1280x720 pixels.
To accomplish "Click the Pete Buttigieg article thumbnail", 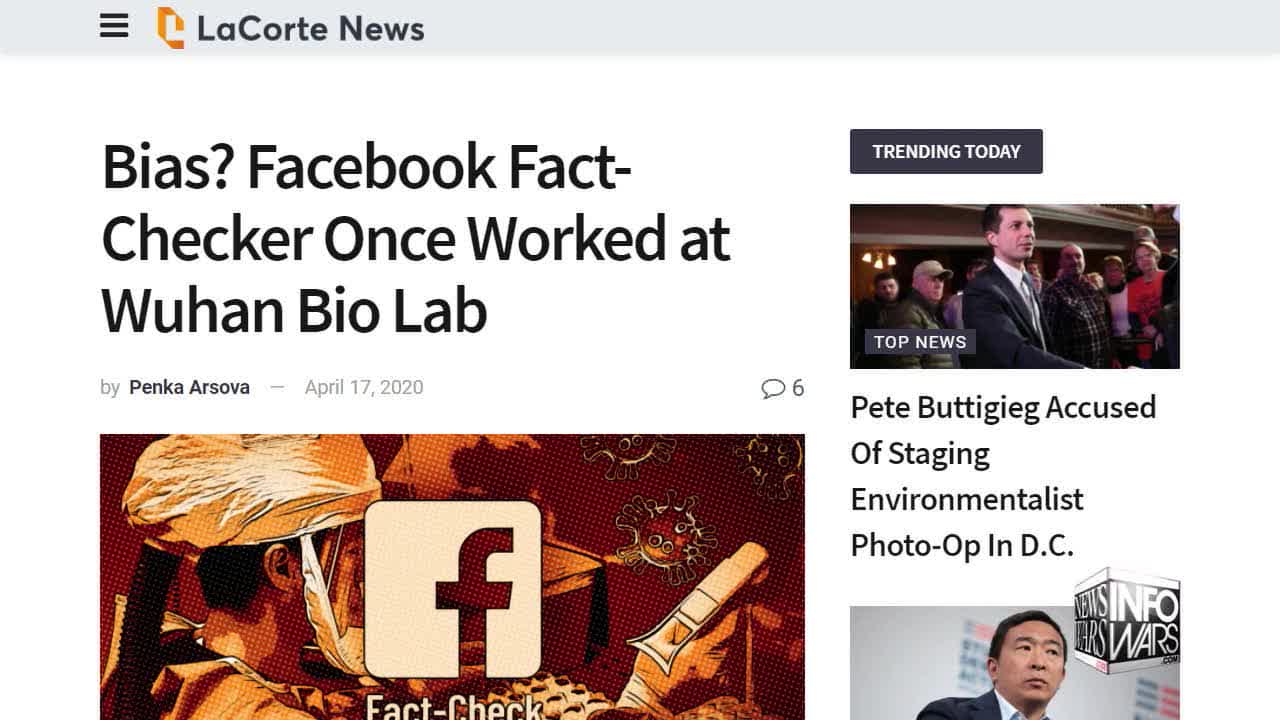I will click(1014, 270).
